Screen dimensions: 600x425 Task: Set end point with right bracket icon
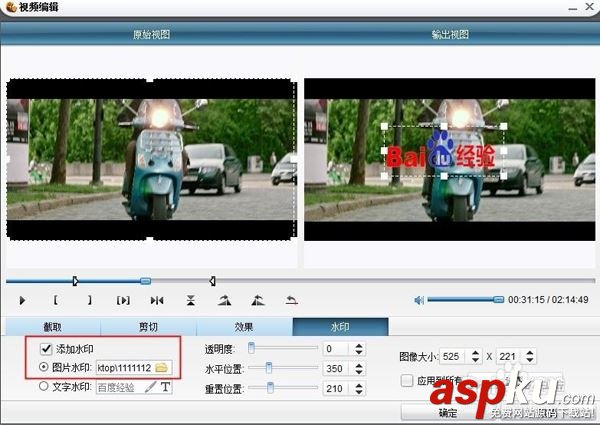pyautogui.click(x=90, y=300)
